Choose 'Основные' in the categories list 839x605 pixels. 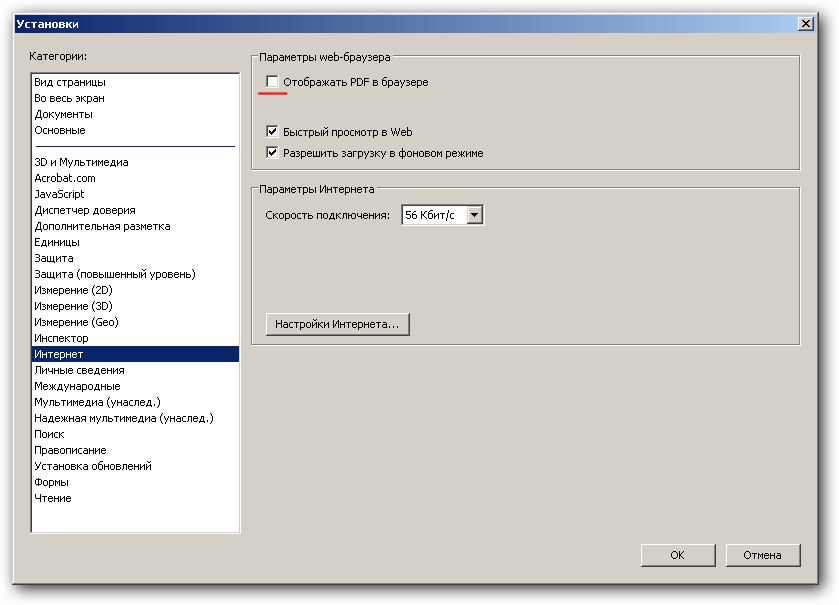(x=60, y=130)
